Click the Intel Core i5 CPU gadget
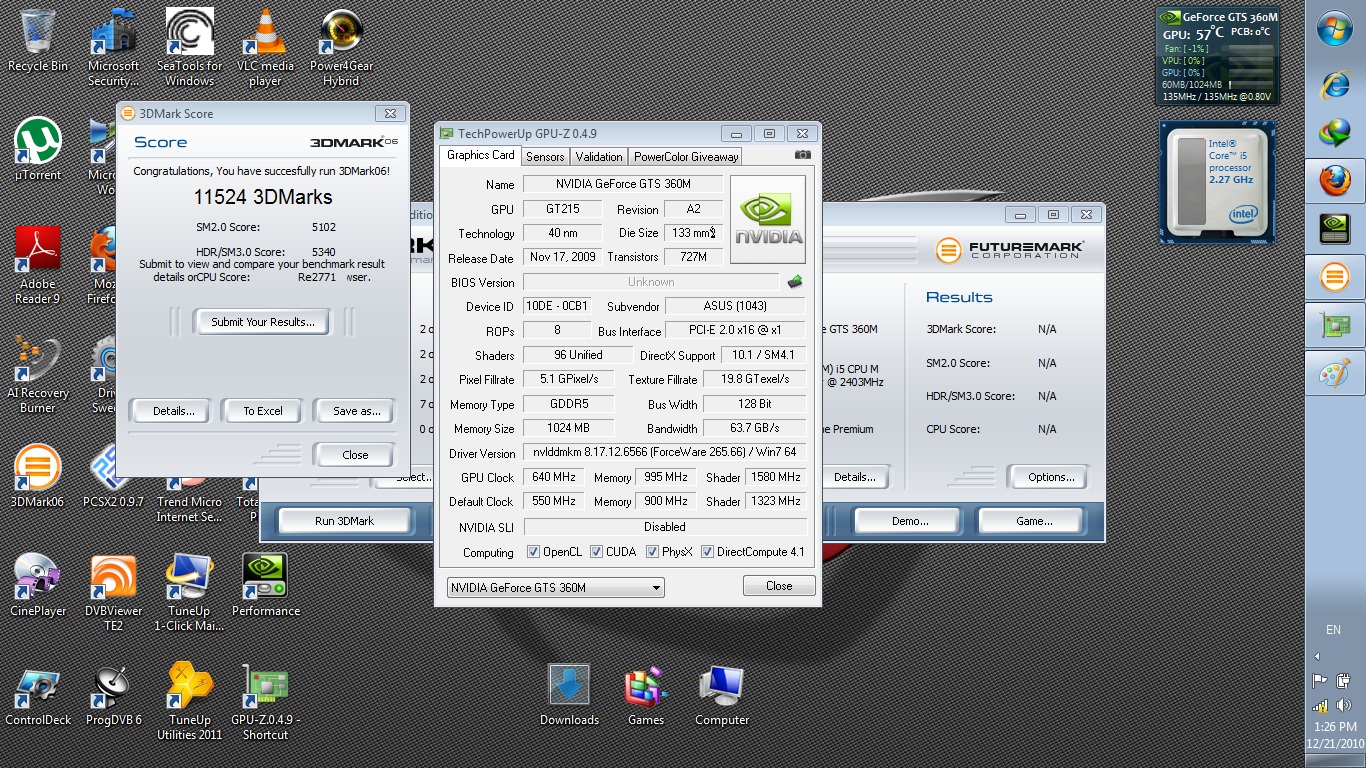 (1218, 184)
